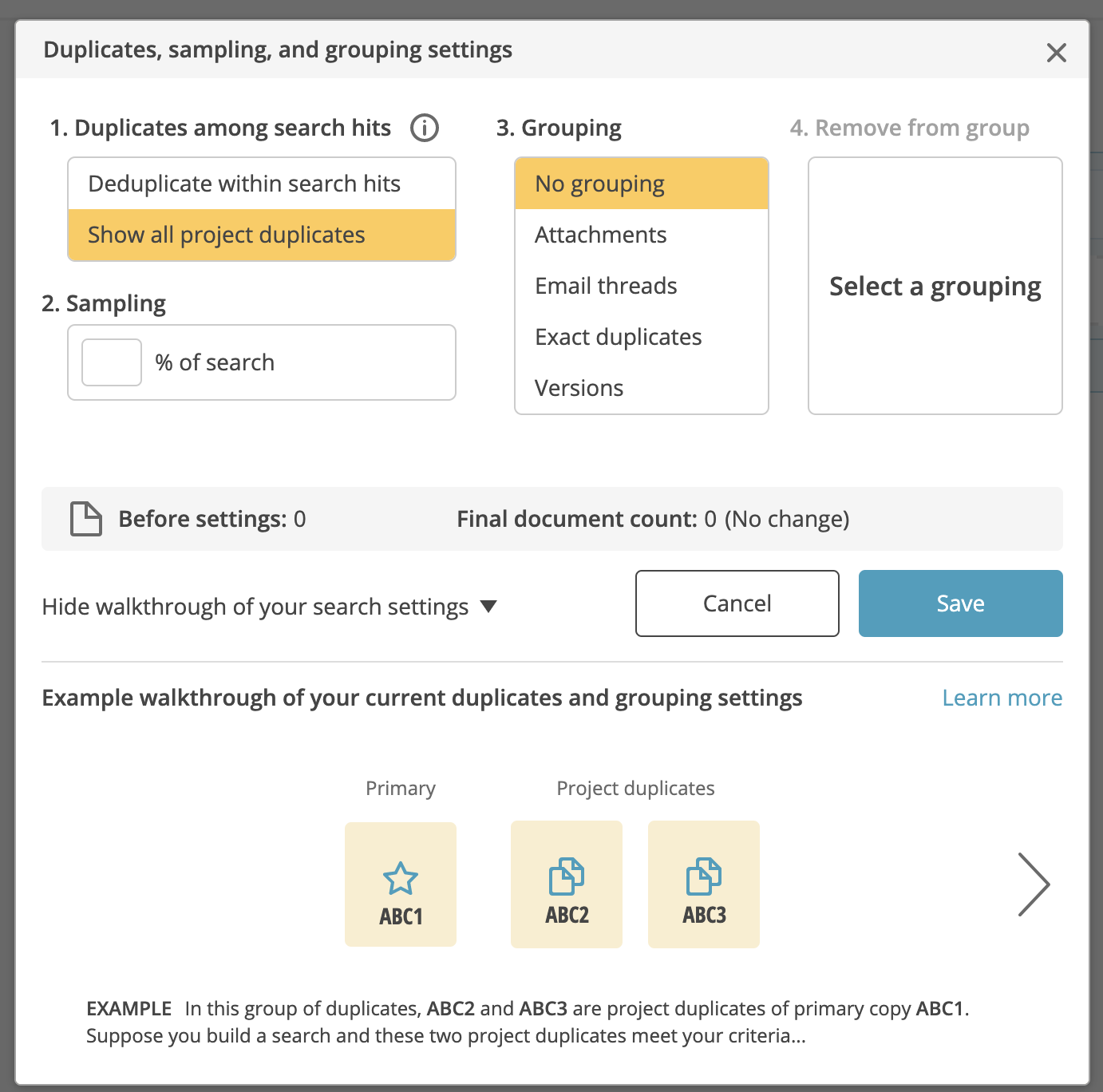The image size is (1103, 1092).
Task: Click the duplicate-pages icon on ABC2
Action: tap(567, 876)
